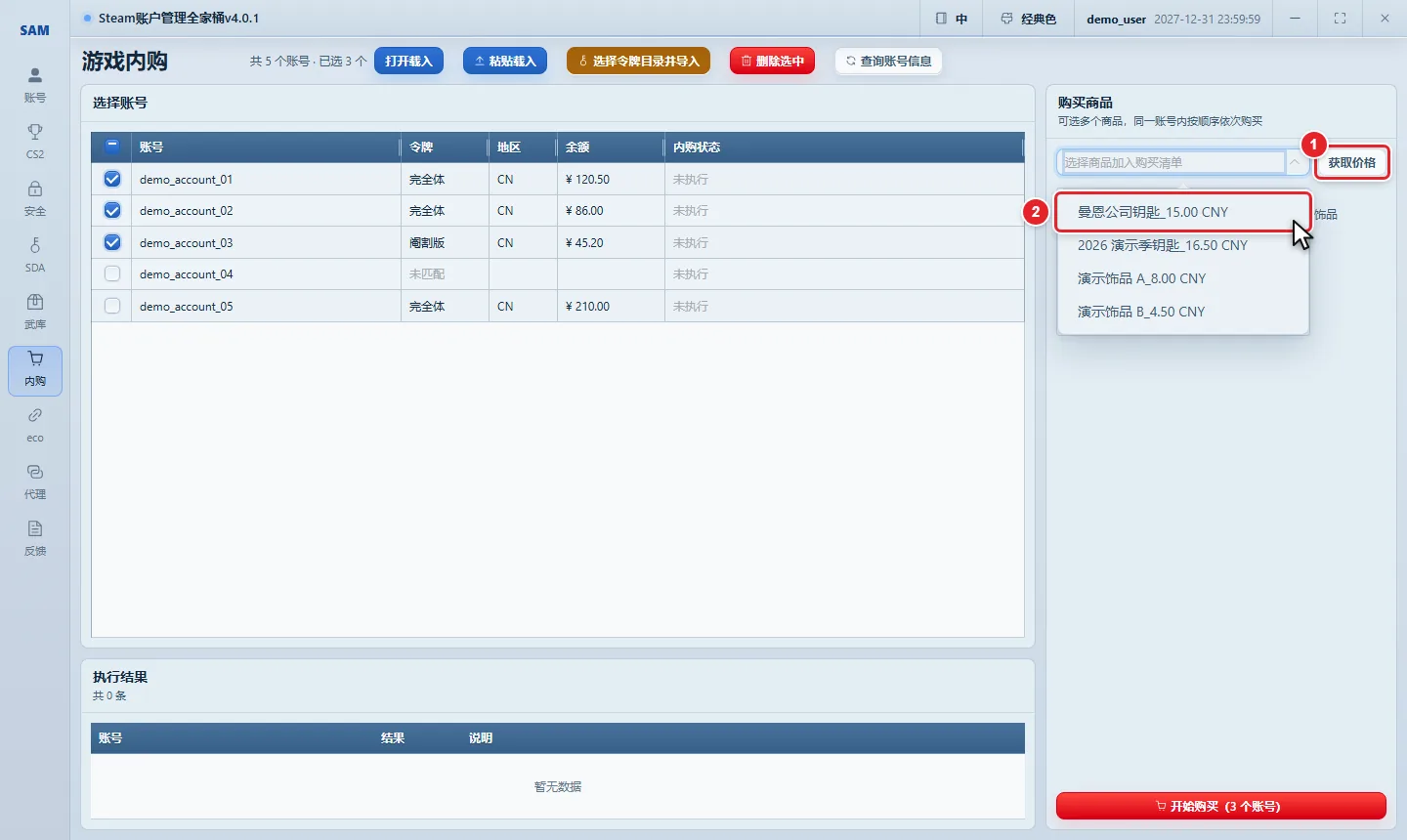Open the 反馈 feedback sidebar section
The height and width of the screenshot is (840, 1407).
click(35, 539)
